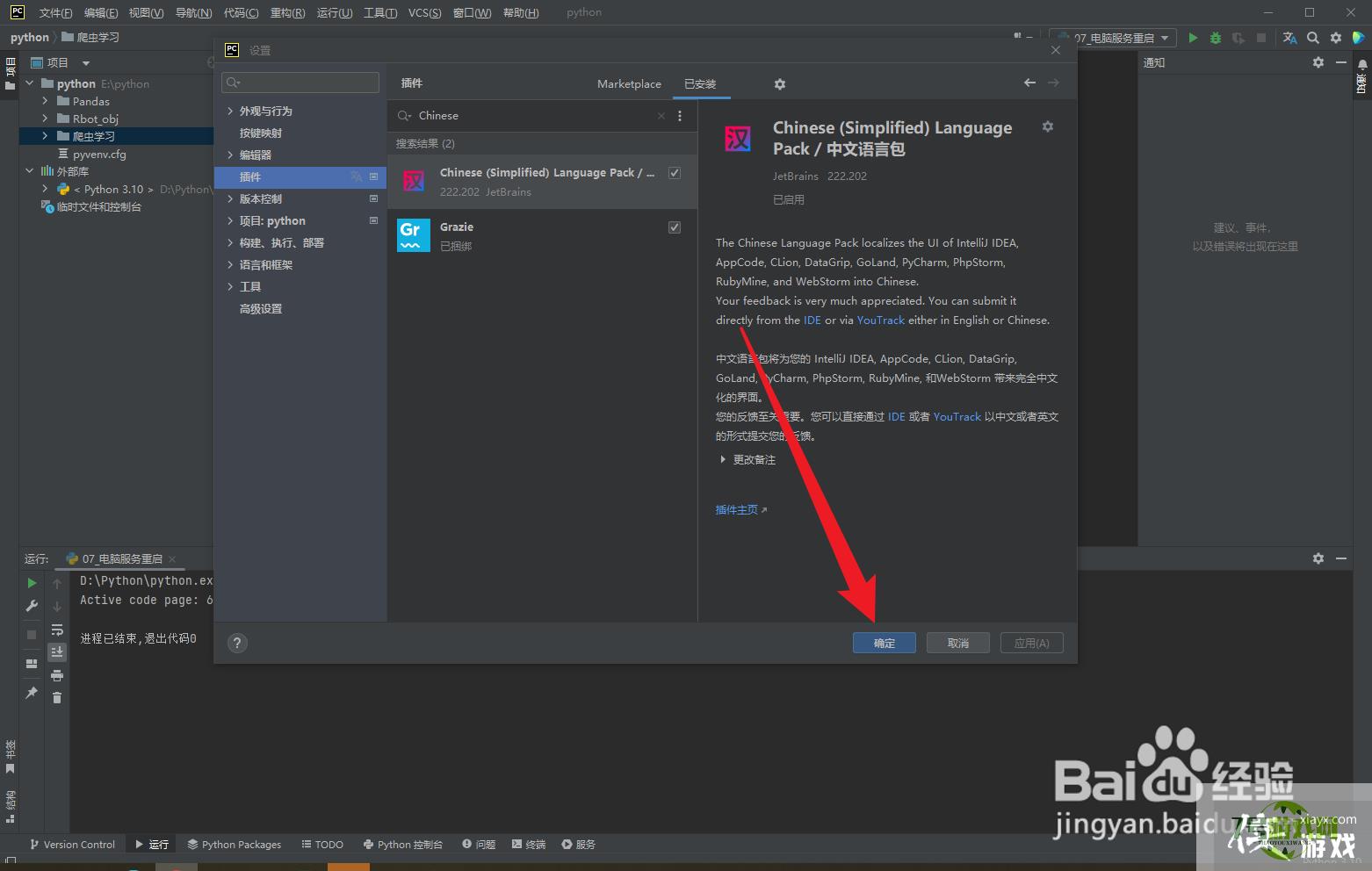This screenshot has width=1372, height=871.
Task: Open the 重构(R) menu
Action: tap(287, 12)
